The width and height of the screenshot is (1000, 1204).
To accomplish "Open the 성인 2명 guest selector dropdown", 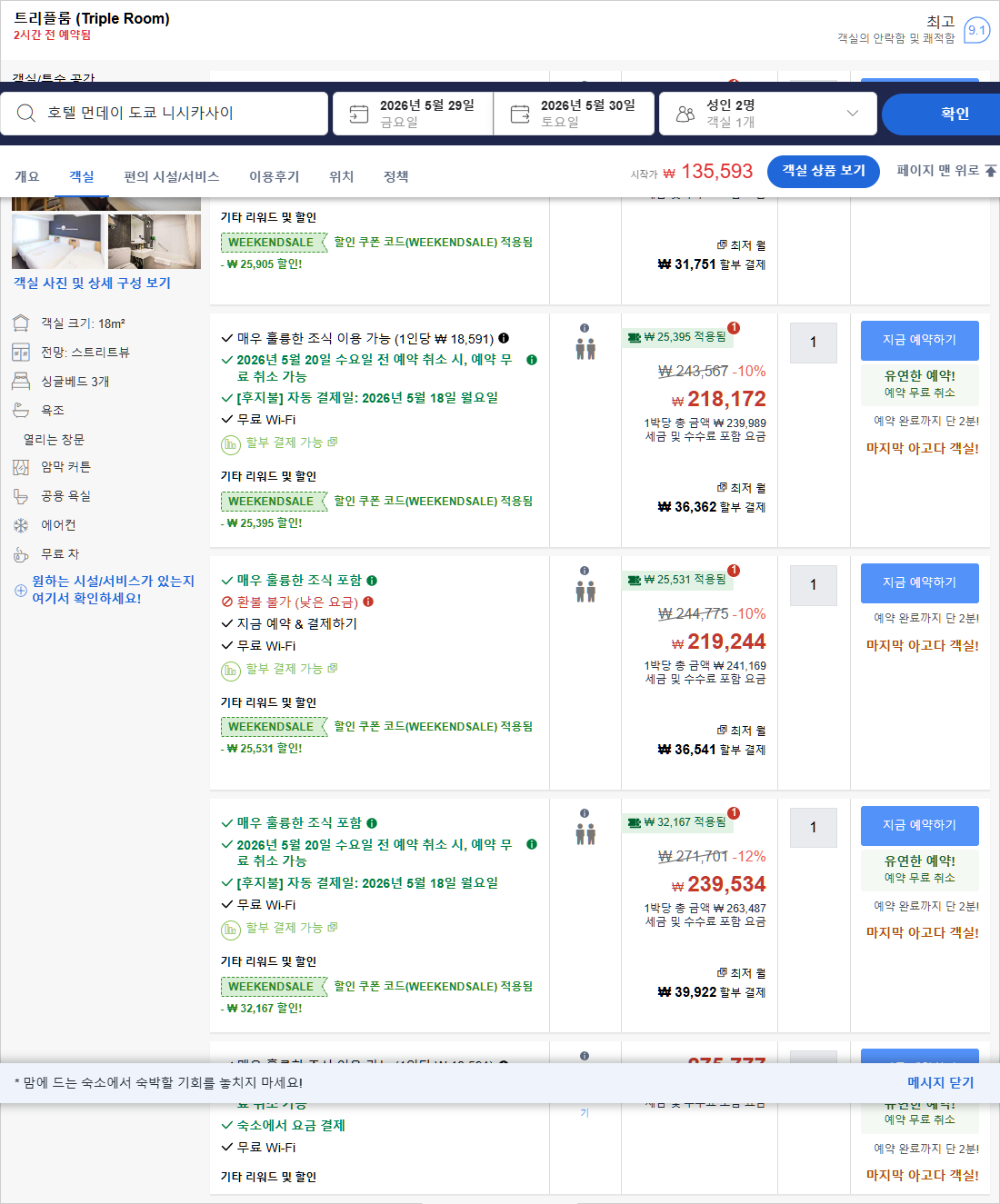I will coord(768,113).
